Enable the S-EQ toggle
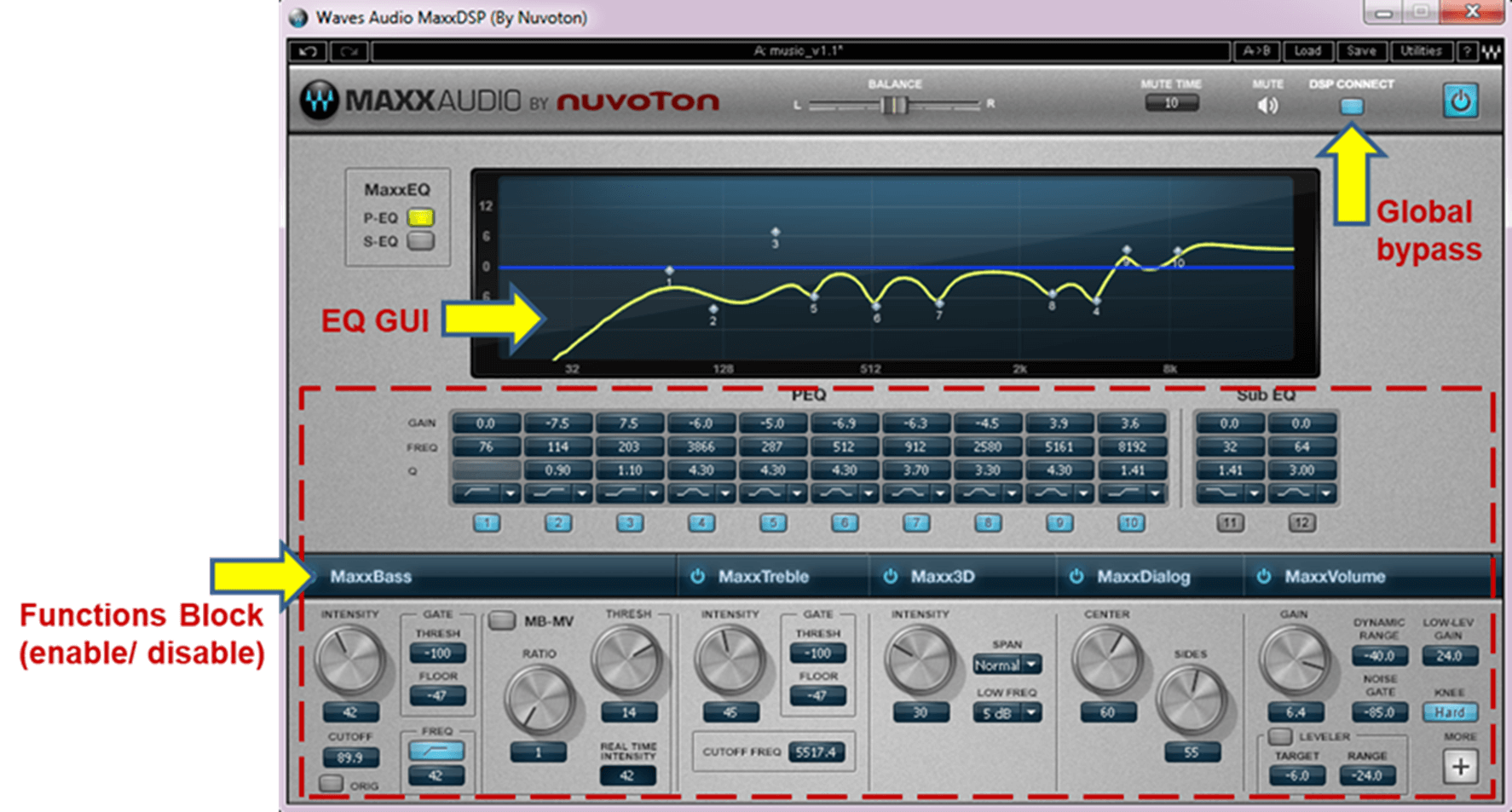 420,241
